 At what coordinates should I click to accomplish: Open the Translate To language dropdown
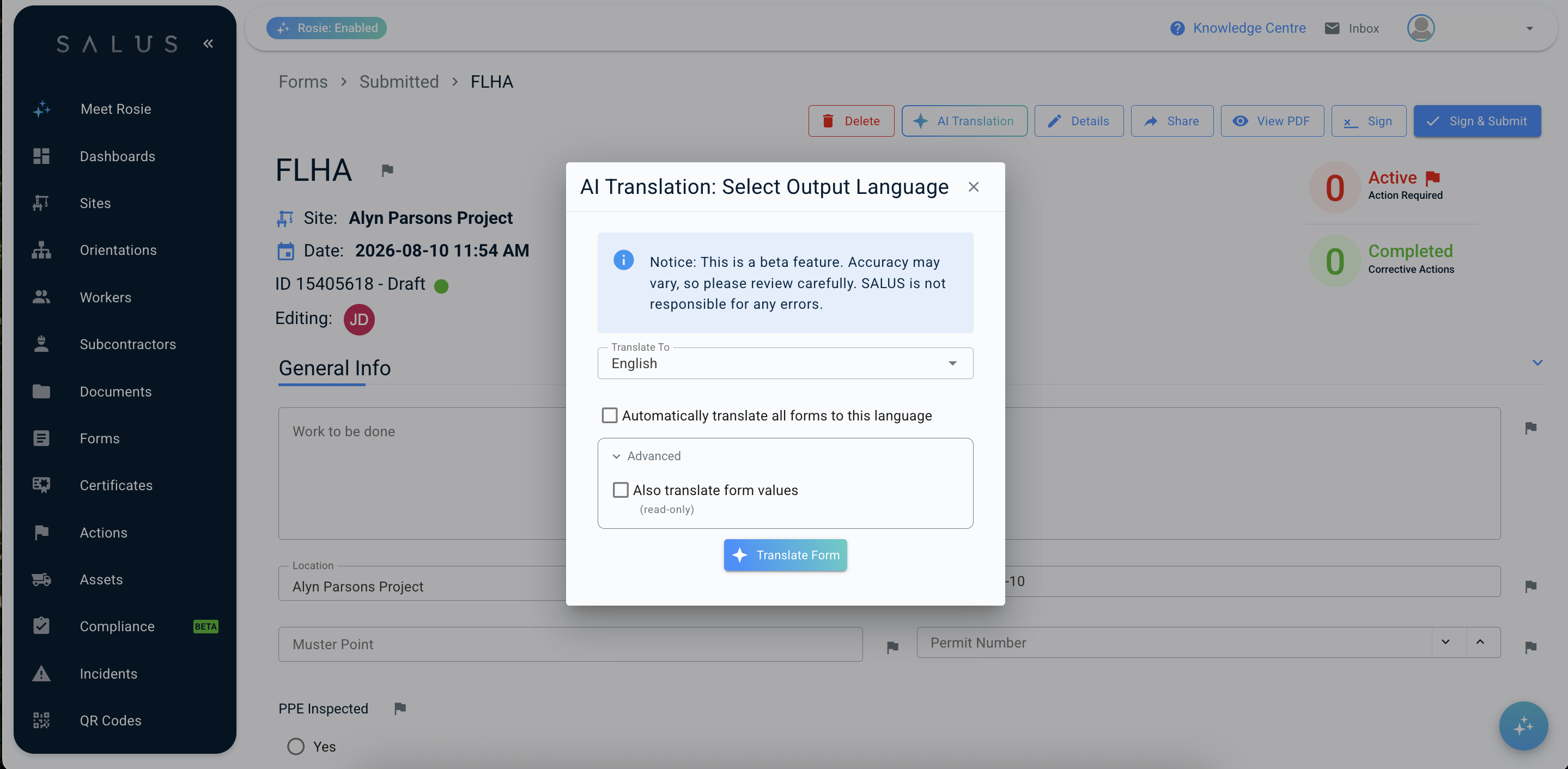(x=785, y=363)
